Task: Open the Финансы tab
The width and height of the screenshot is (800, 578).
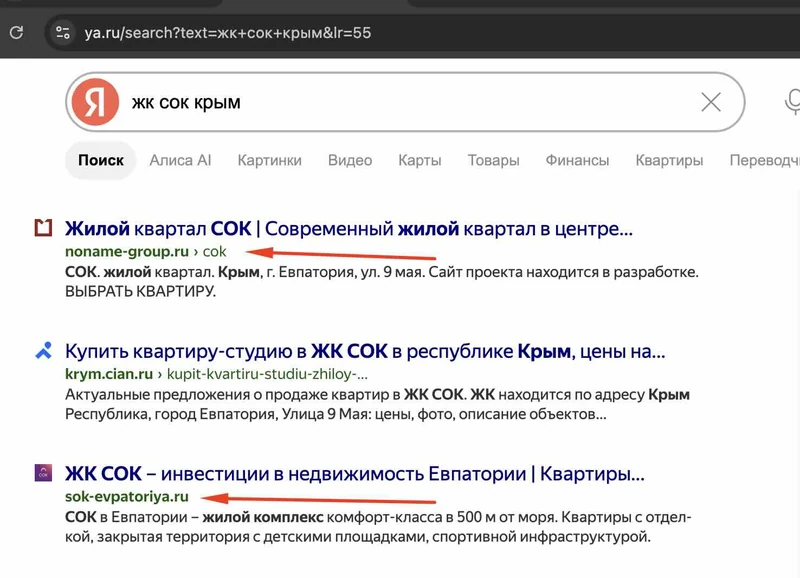Action: coord(577,160)
